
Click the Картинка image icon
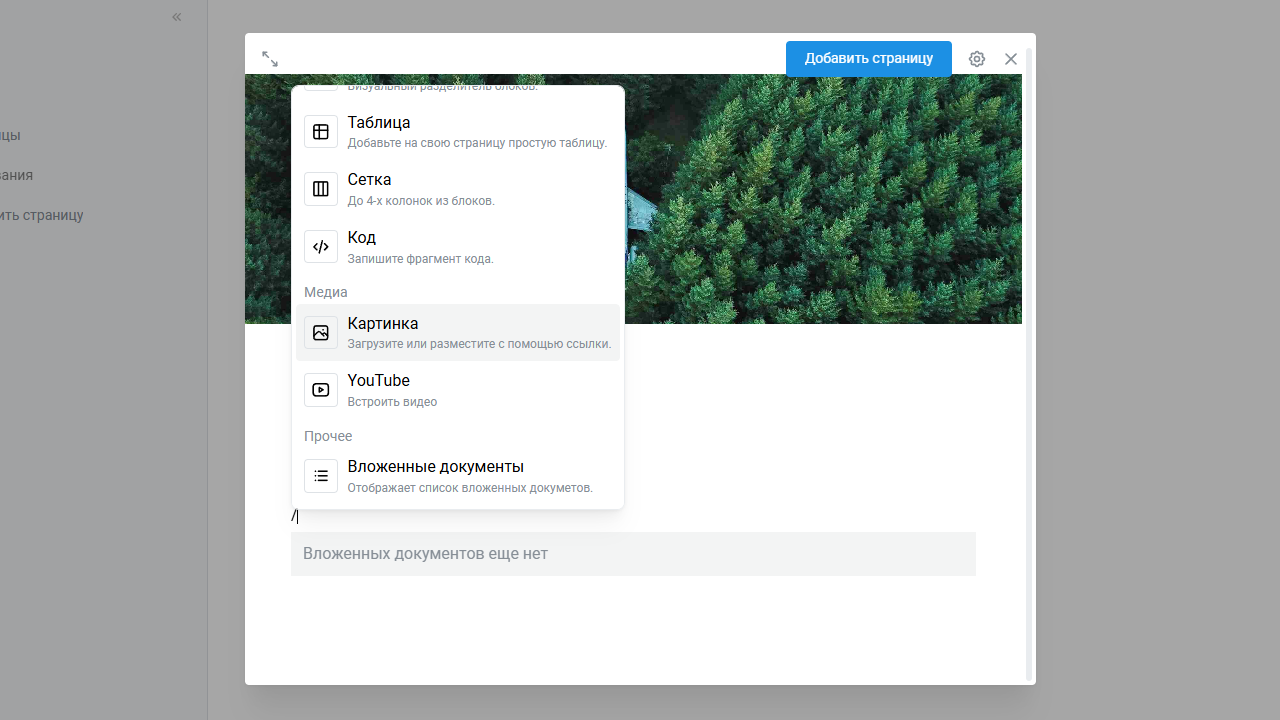(x=321, y=333)
